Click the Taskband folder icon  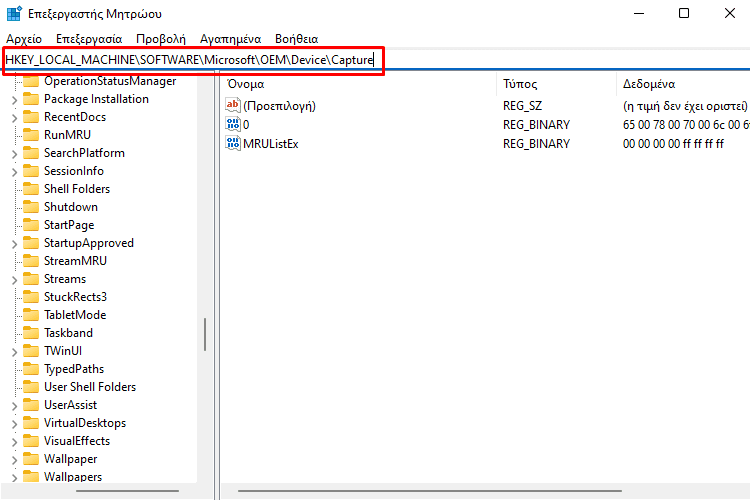point(31,333)
